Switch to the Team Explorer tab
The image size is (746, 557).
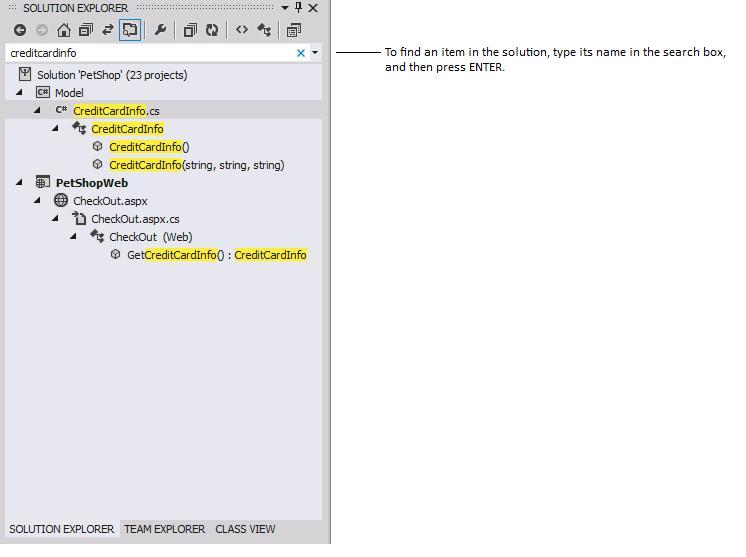pos(164,529)
